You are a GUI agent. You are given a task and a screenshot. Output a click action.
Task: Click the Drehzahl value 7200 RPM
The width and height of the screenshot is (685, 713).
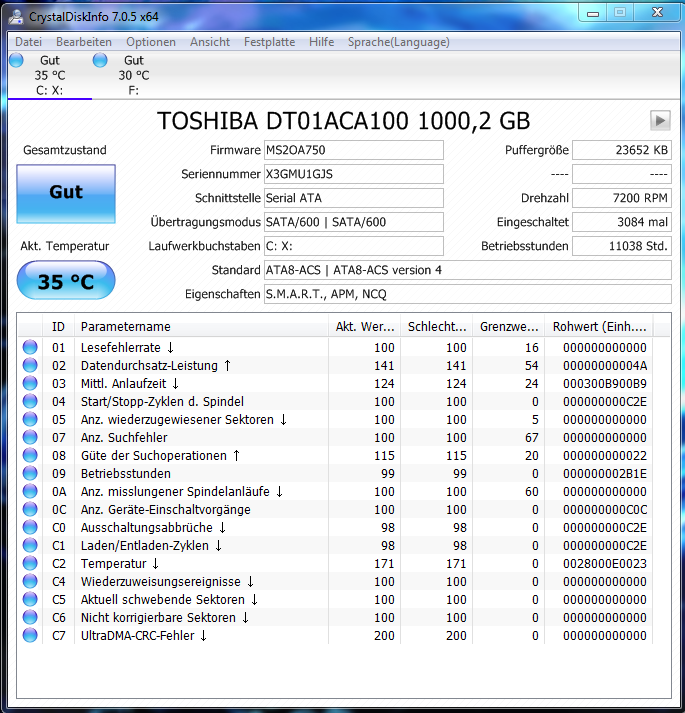click(x=622, y=198)
